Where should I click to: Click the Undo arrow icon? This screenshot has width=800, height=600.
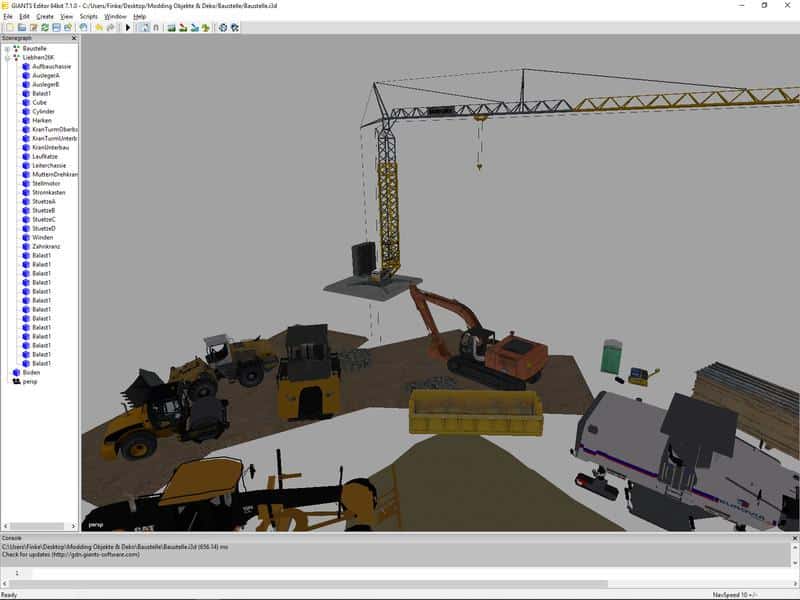(x=98, y=27)
